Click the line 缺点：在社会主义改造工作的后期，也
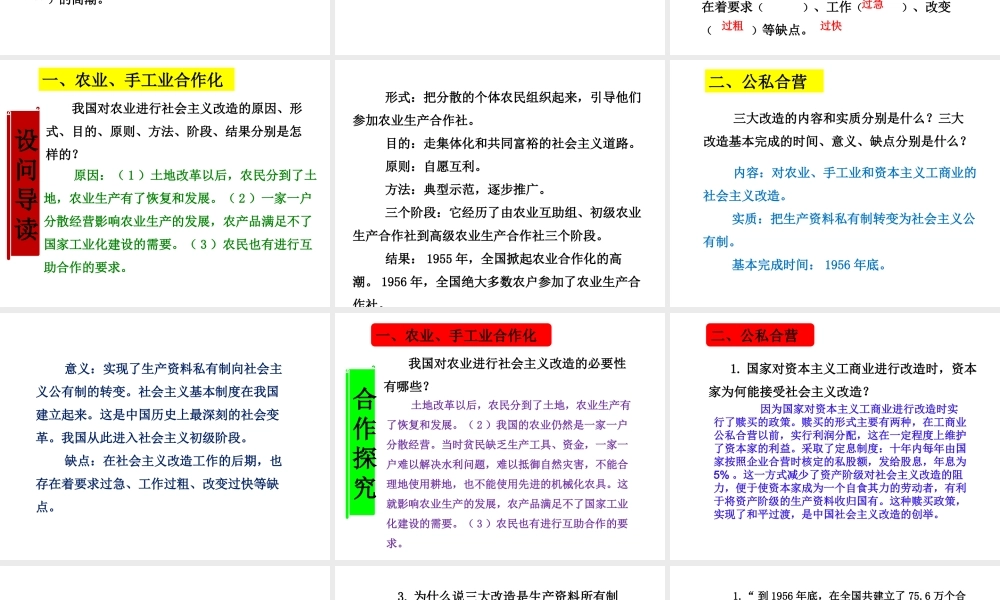 pos(173,461)
